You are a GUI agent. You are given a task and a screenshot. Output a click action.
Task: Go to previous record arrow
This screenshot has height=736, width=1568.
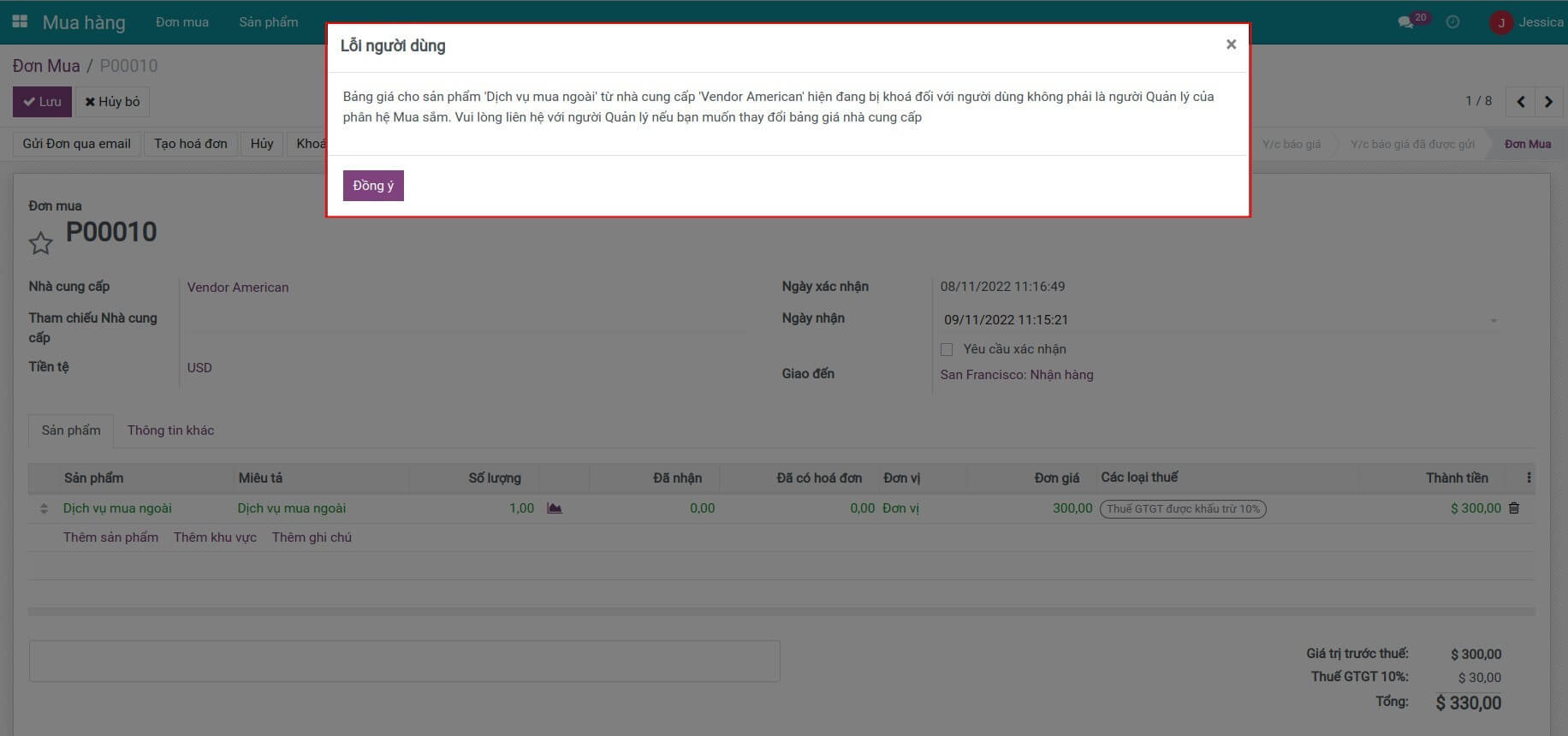[x=1521, y=102]
